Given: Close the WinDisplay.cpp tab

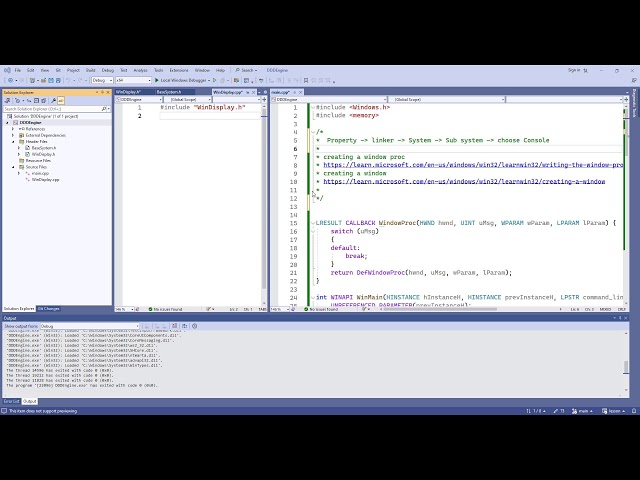Looking at the screenshot, I should pyautogui.click(x=253, y=92).
